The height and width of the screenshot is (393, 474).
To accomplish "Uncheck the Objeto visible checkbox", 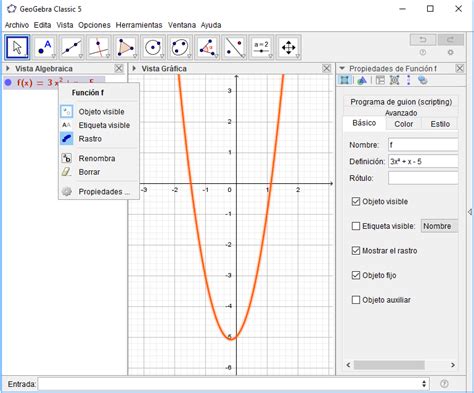I will [356, 202].
